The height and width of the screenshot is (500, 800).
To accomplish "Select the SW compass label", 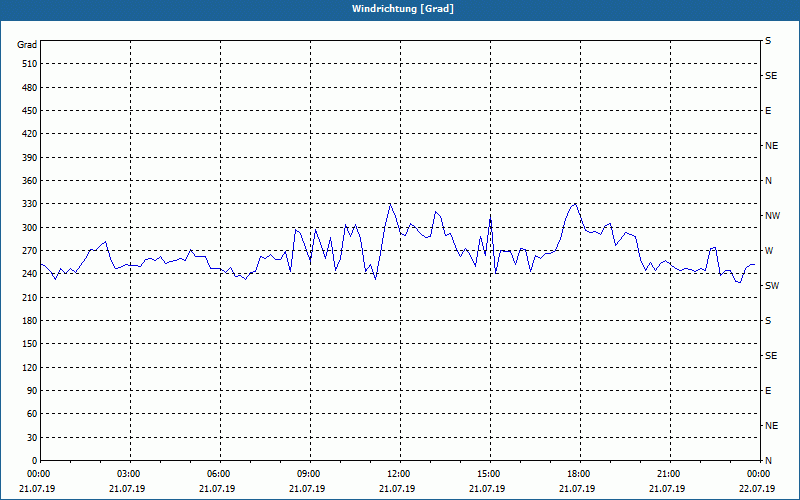I will (x=772, y=286).
